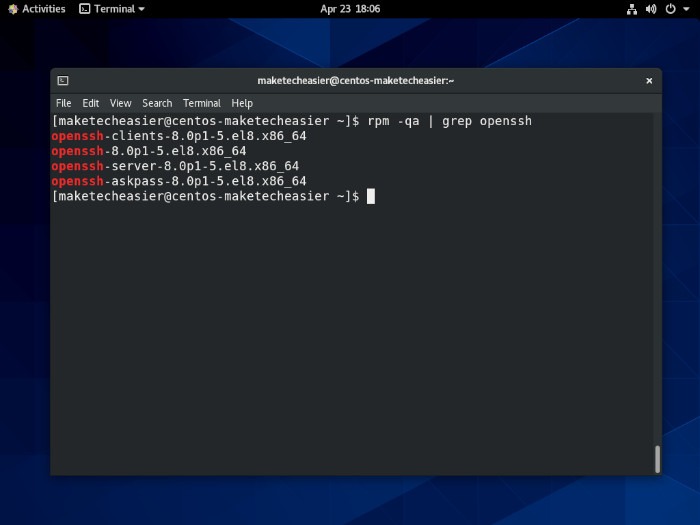Click the volume speaker icon
The image size is (700, 525).
click(651, 9)
